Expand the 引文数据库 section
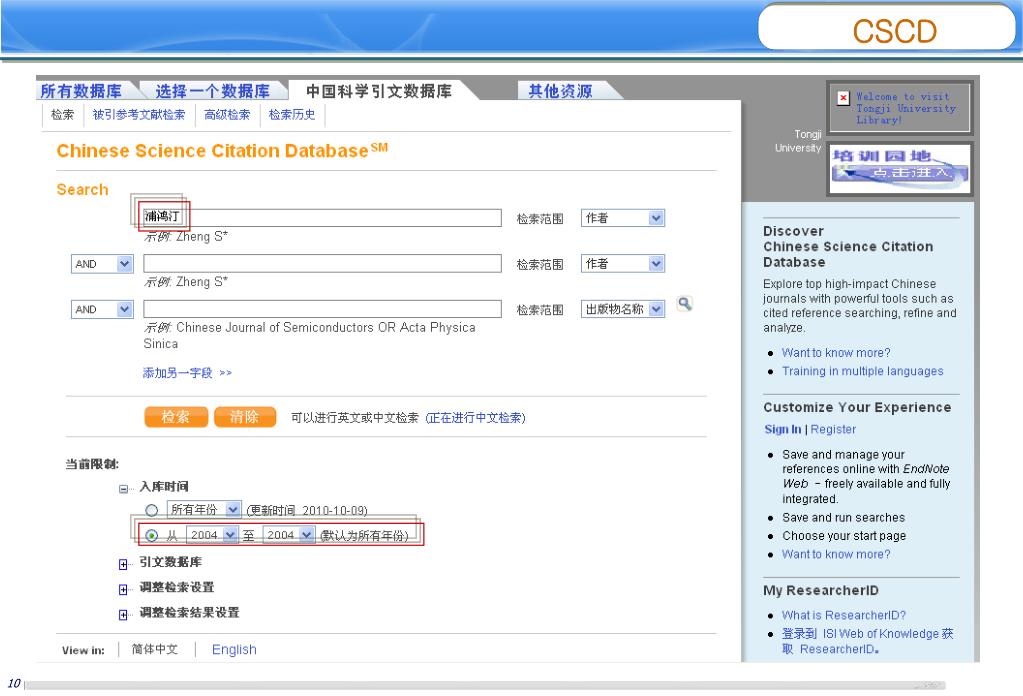 click(124, 563)
